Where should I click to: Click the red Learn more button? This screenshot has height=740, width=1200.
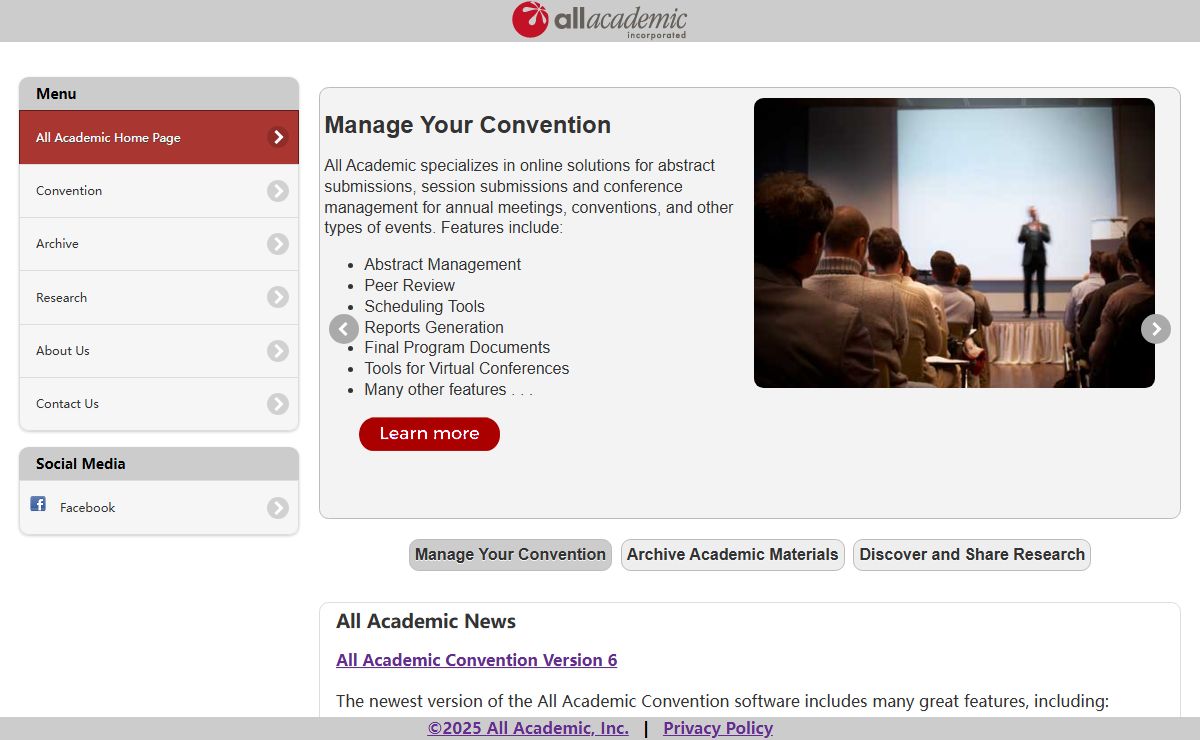(x=429, y=434)
